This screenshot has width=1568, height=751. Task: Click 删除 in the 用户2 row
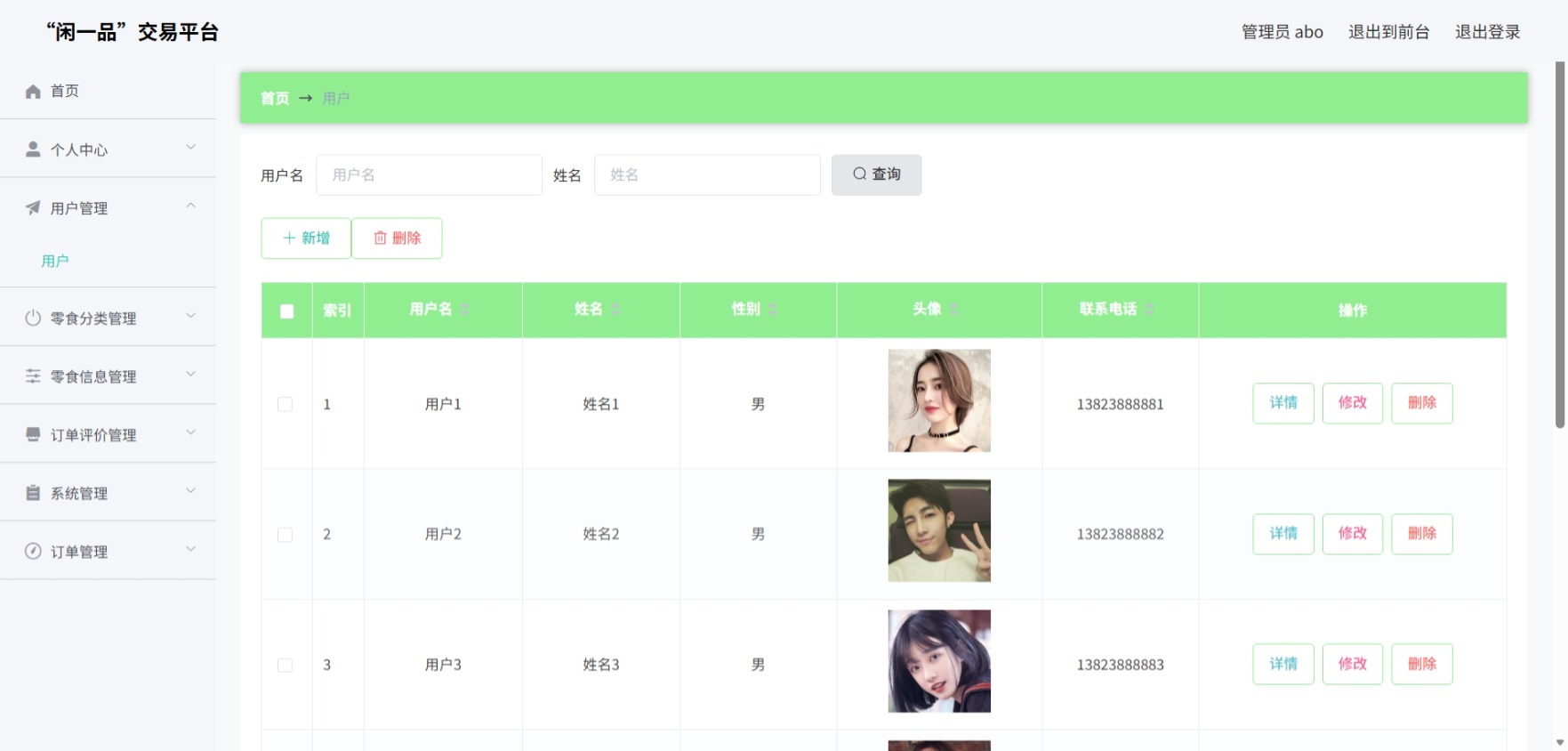point(1422,534)
